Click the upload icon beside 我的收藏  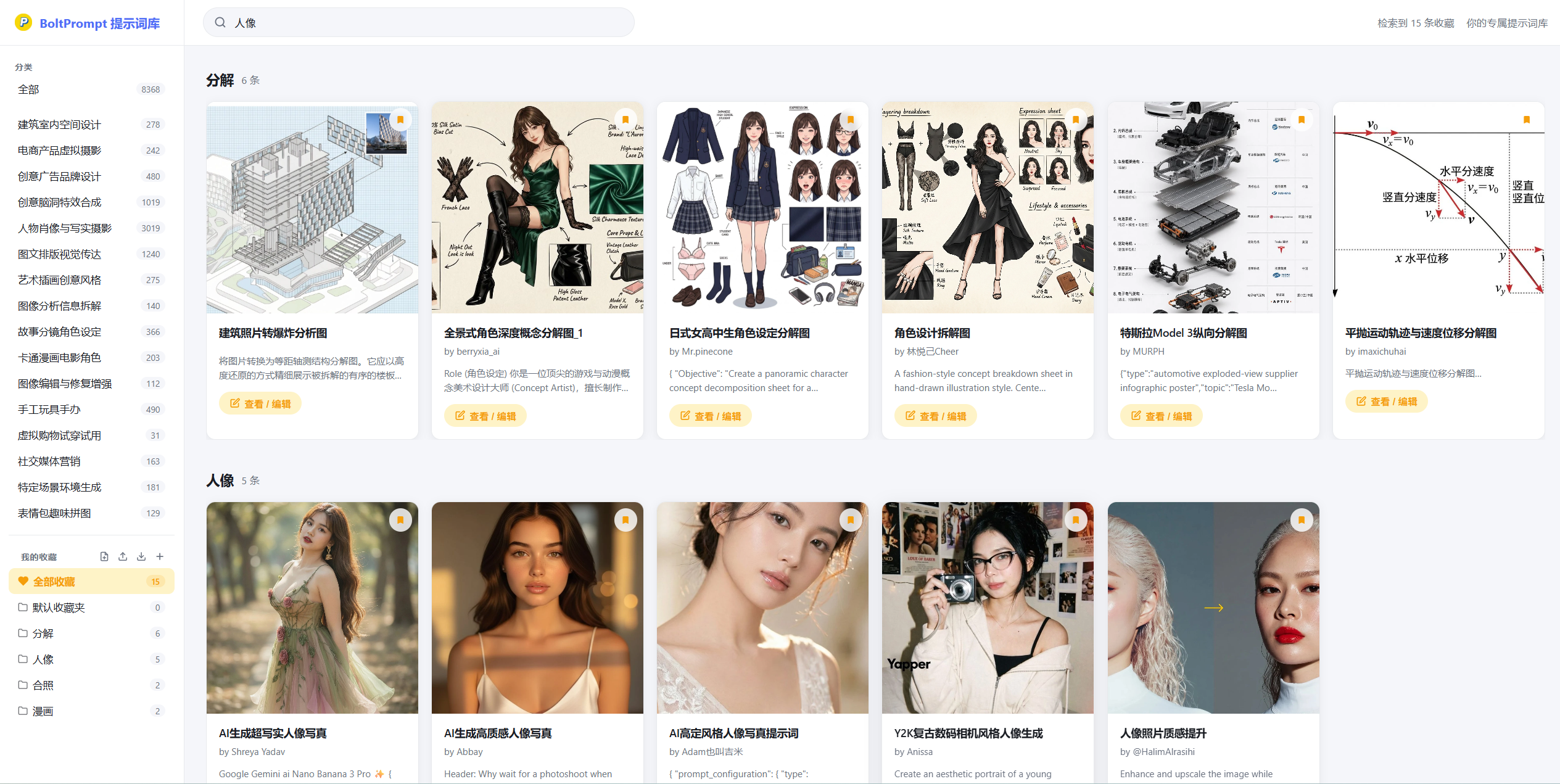(x=123, y=556)
